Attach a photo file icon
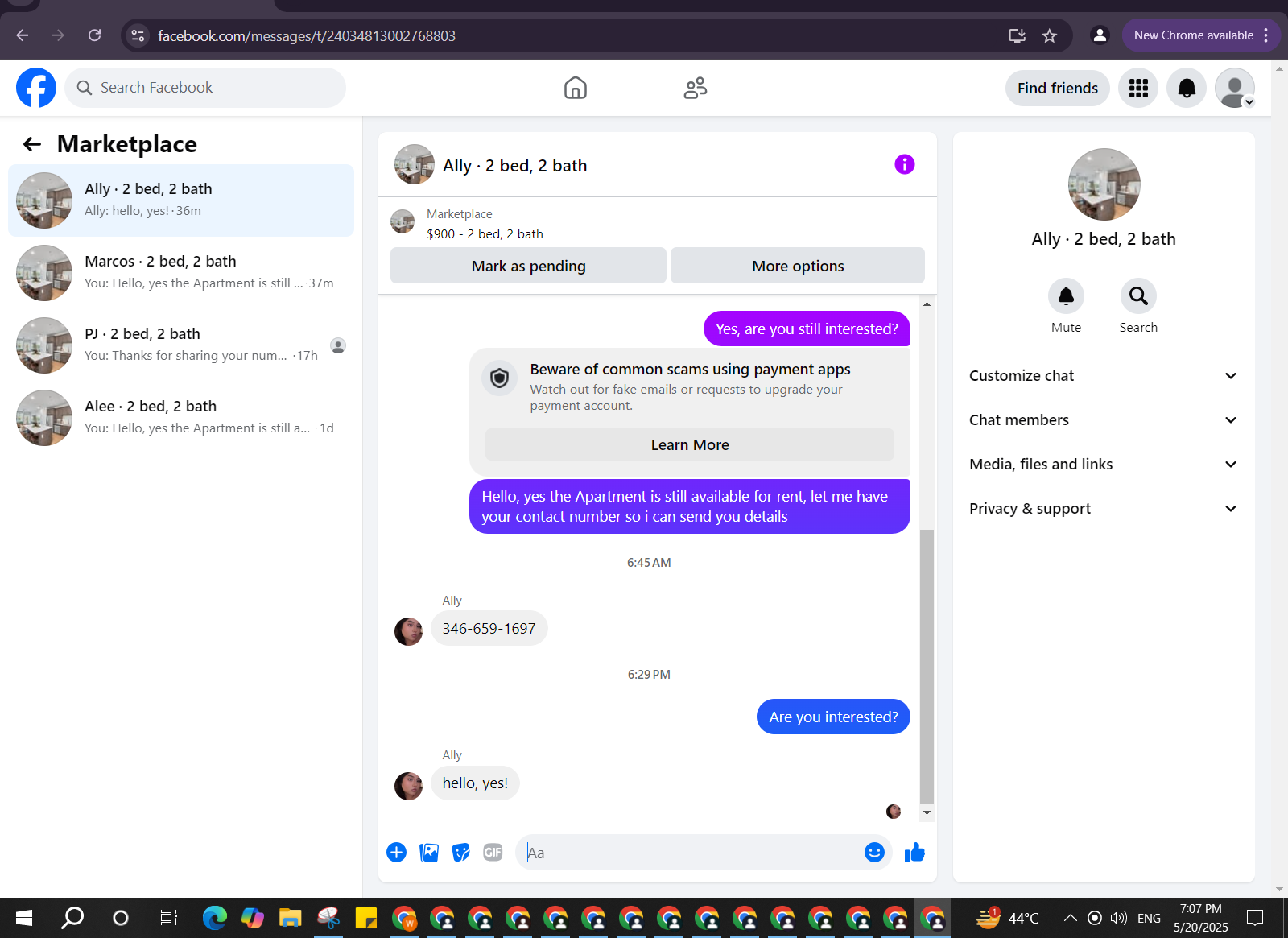The height and width of the screenshot is (938, 1288). (429, 853)
